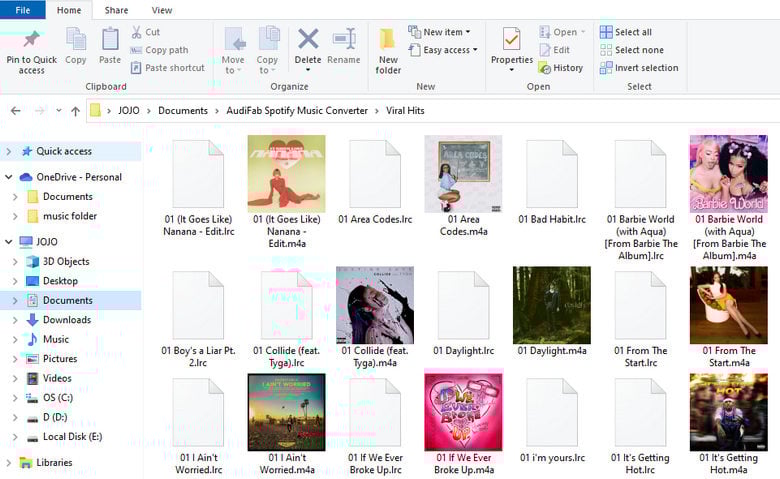The height and width of the screenshot is (479, 780).
Task: Select Music in navigation pane
Action: 56,339
